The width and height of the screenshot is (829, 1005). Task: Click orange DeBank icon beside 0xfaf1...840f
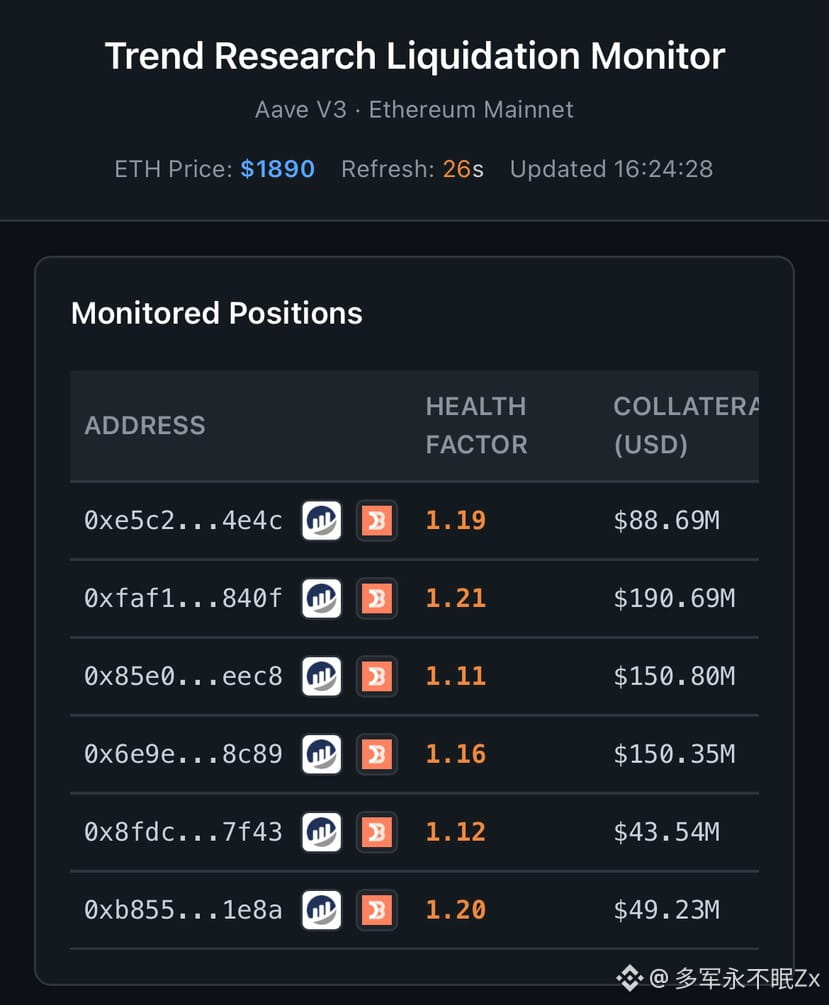tap(377, 599)
